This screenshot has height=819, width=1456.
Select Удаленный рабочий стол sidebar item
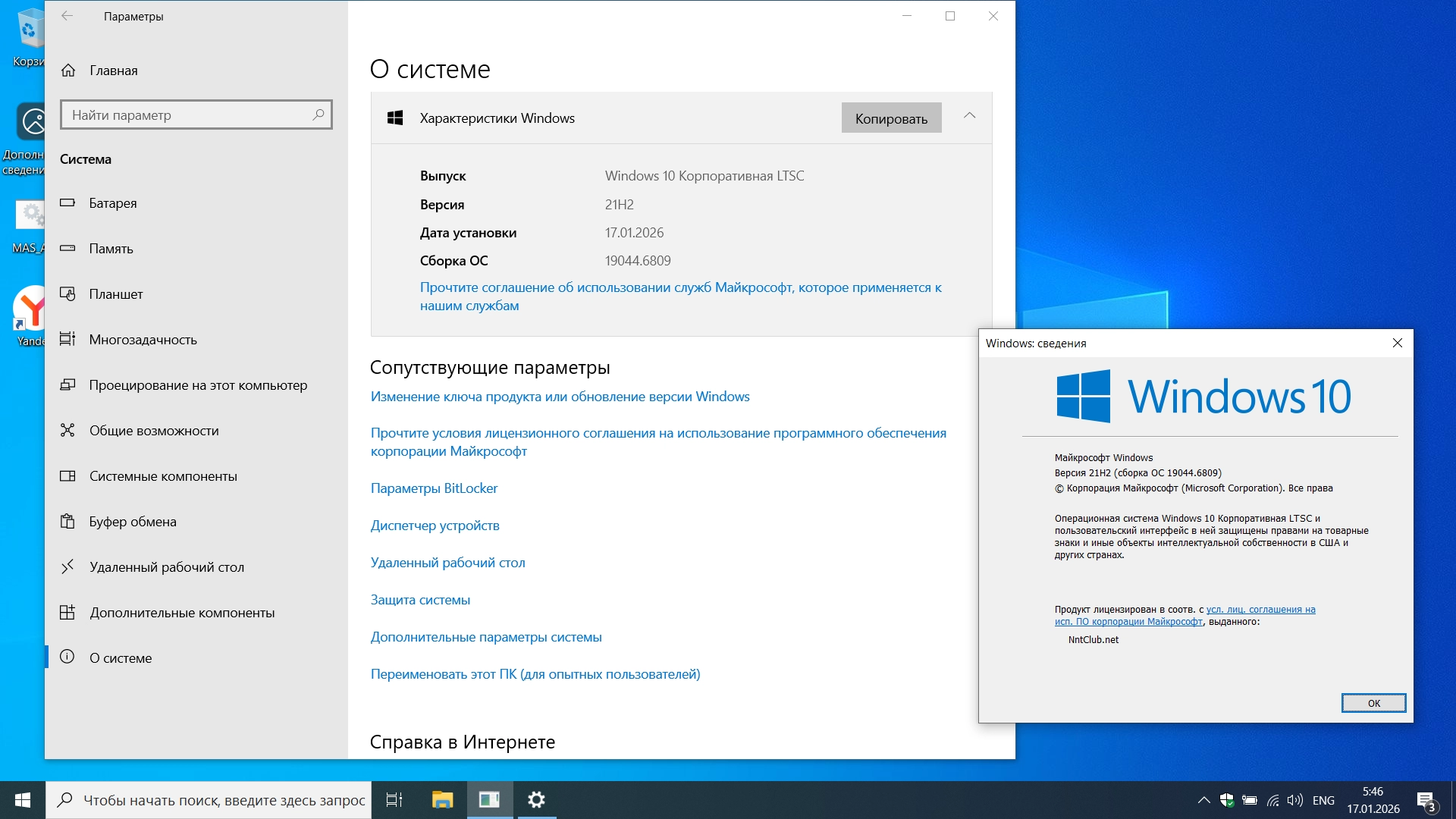[x=166, y=567]
